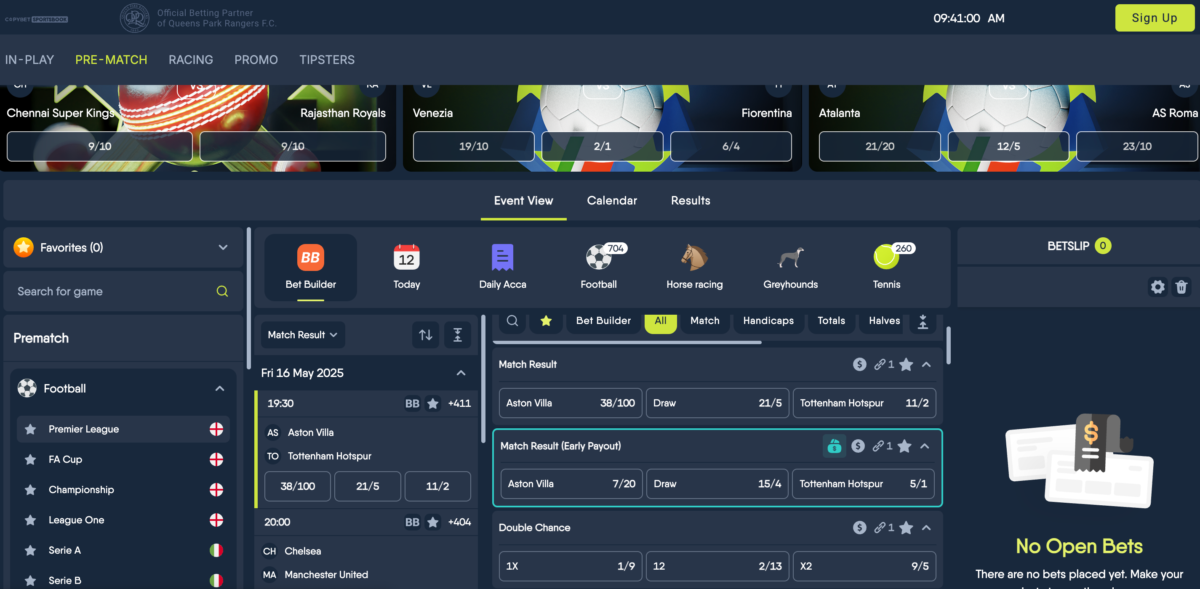This screenshot has height=589, width=1200.
Task: Click the markets search magnifier icon
Action: (512, 321)
